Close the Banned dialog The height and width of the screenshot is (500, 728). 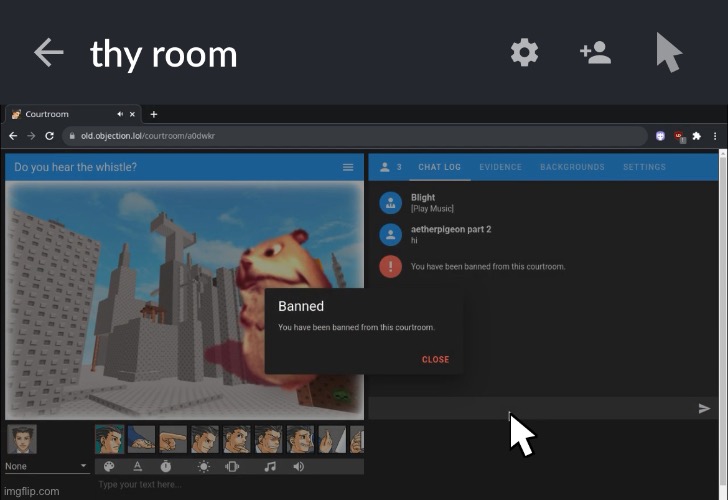coord(435,359)
